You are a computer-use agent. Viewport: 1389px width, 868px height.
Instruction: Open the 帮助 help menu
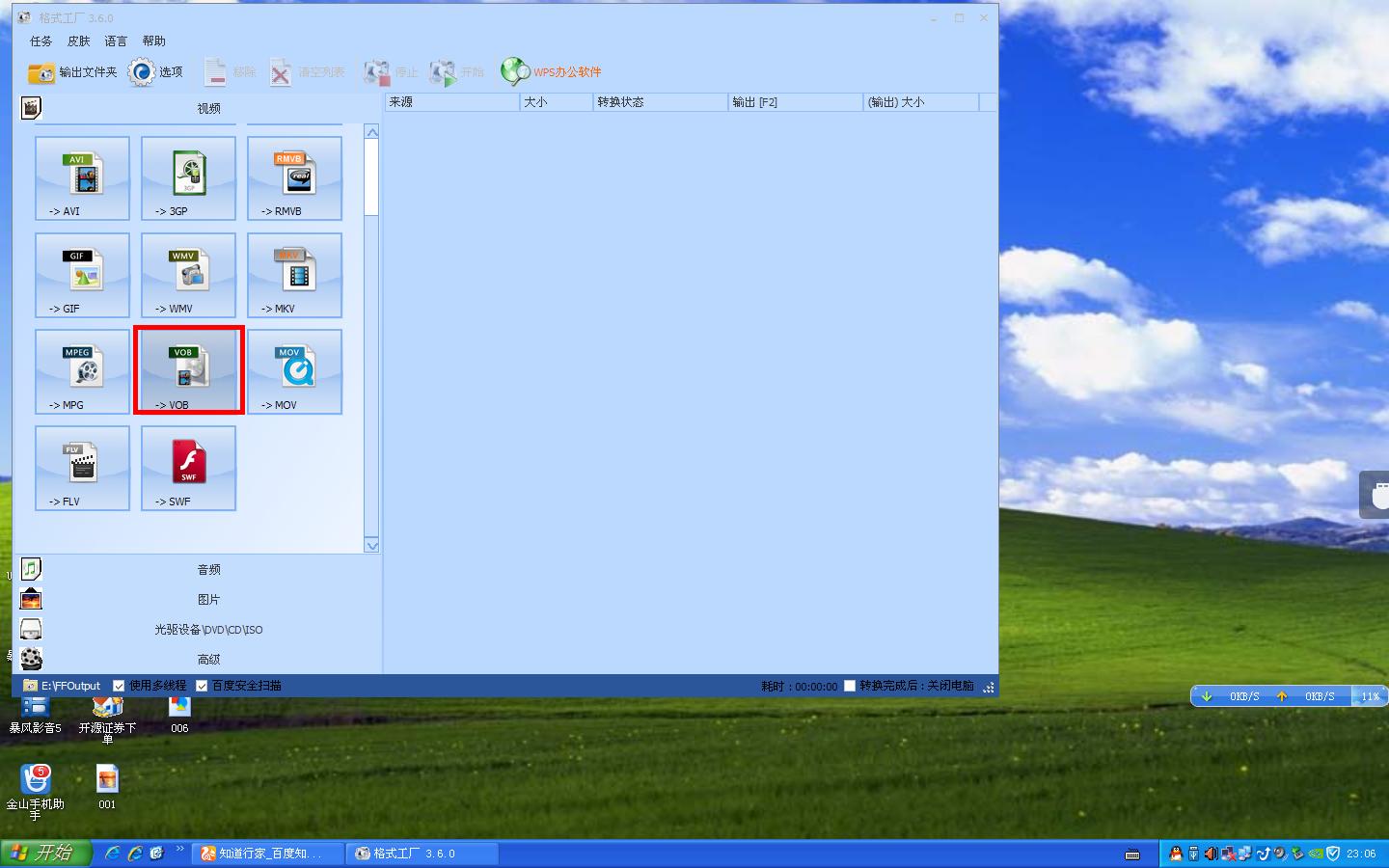click(x=154, y=41)
